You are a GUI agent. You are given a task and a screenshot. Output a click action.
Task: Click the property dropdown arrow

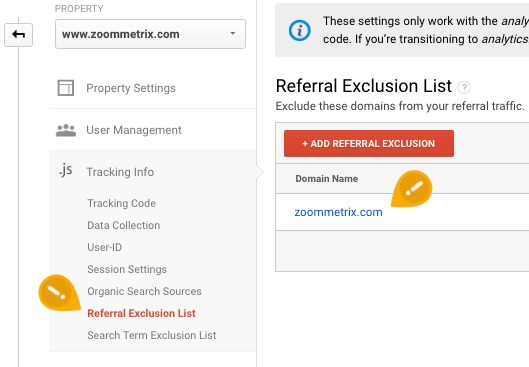233,33
